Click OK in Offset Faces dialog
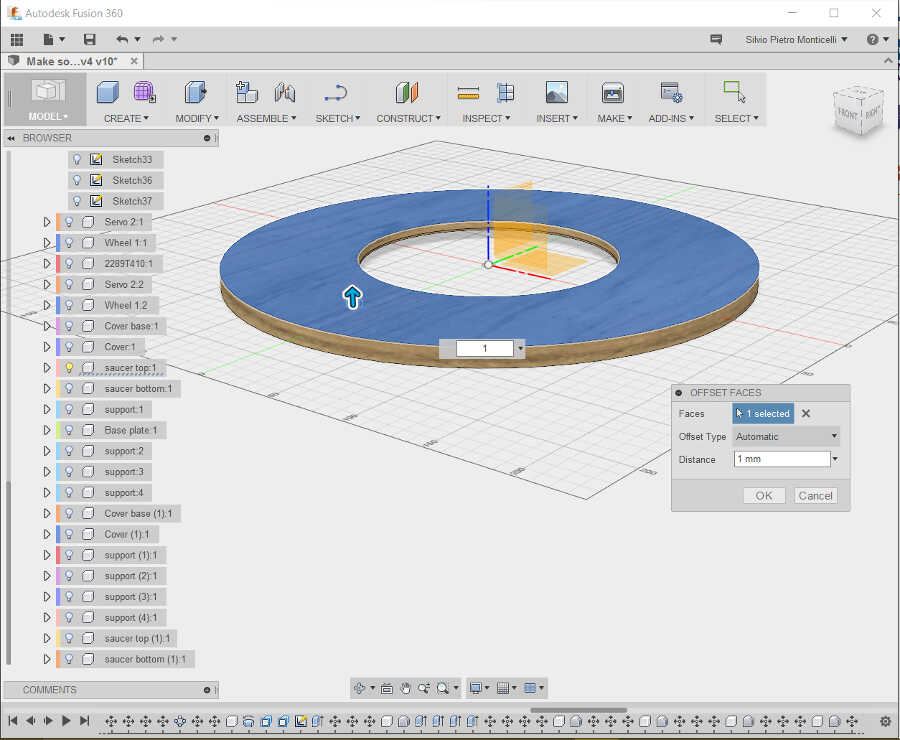This screenshot has width=900, height=740. pyautogui.click(x=763, y=495)
